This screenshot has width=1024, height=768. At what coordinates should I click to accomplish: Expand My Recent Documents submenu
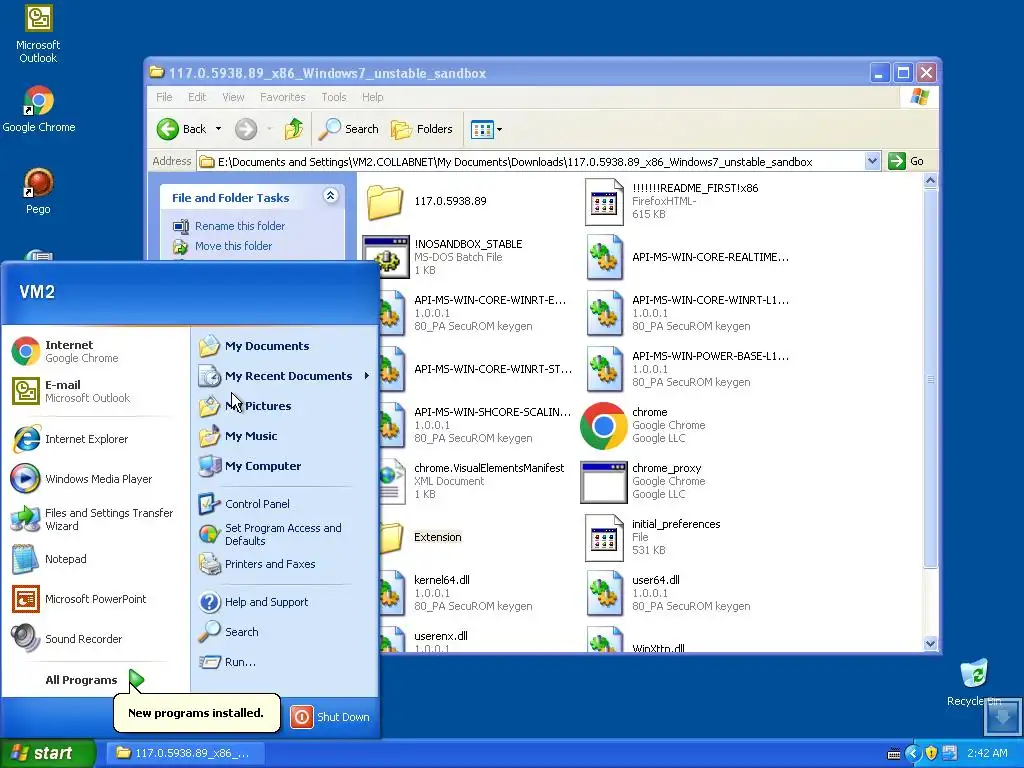(285, 376)
